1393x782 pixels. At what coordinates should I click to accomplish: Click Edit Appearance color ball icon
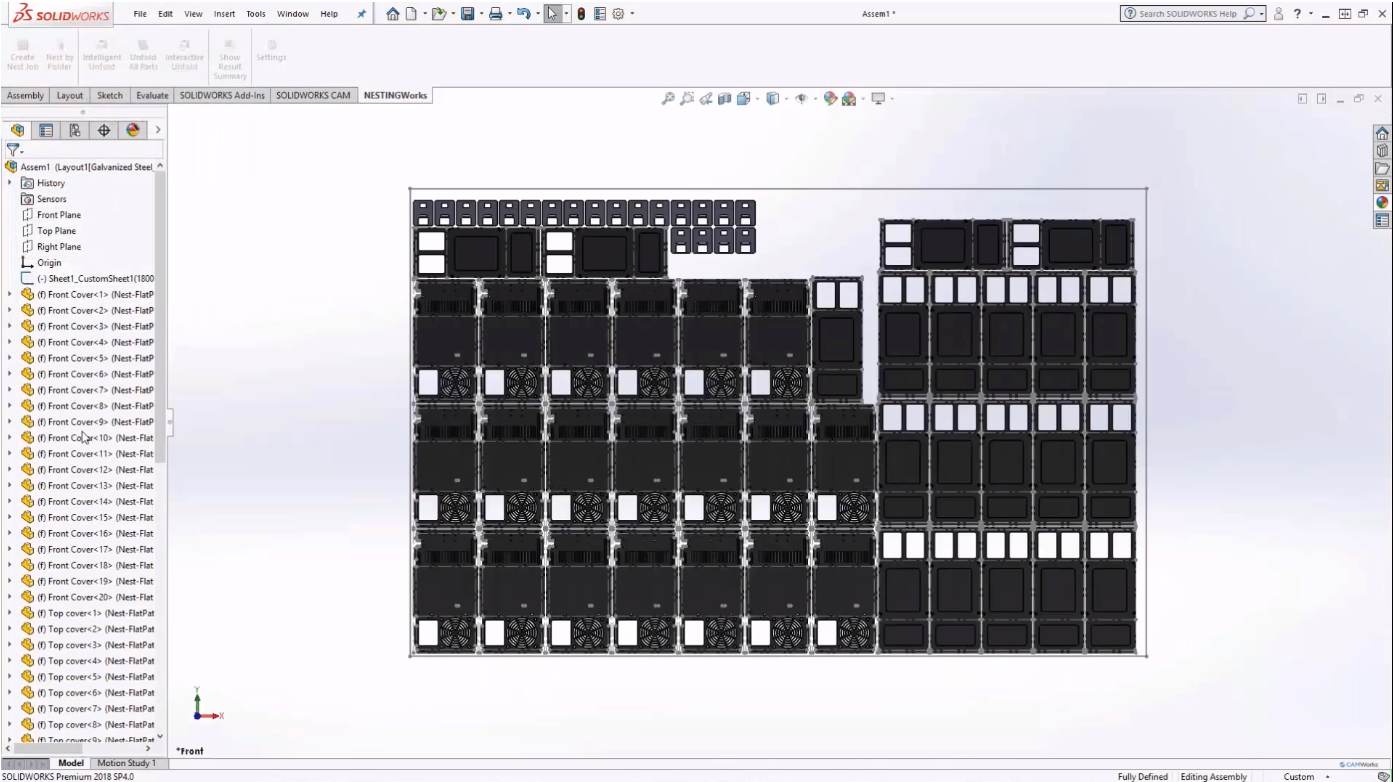830,98
